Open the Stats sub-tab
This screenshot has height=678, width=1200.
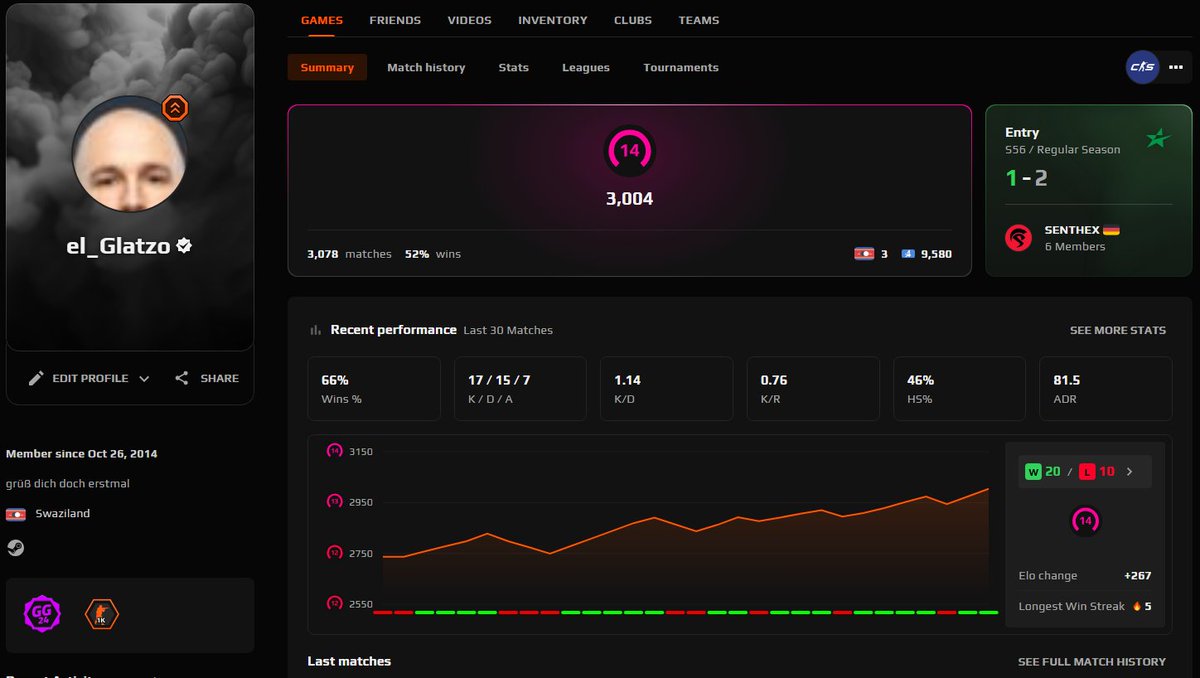pos(514,67)
